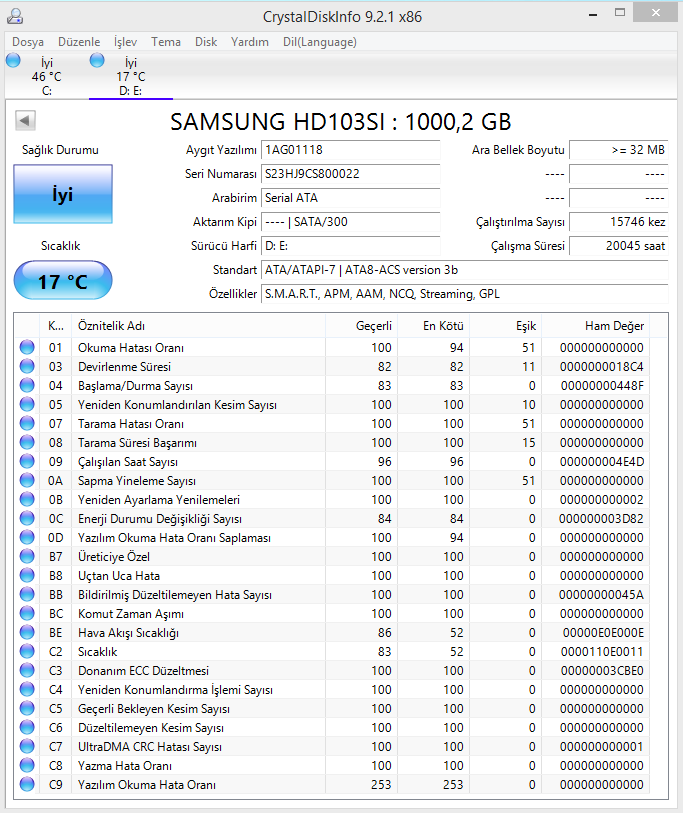Click the Arabirim field Serial ATA
The width and height of the screenshot is (683, 813).
point(351,198)
